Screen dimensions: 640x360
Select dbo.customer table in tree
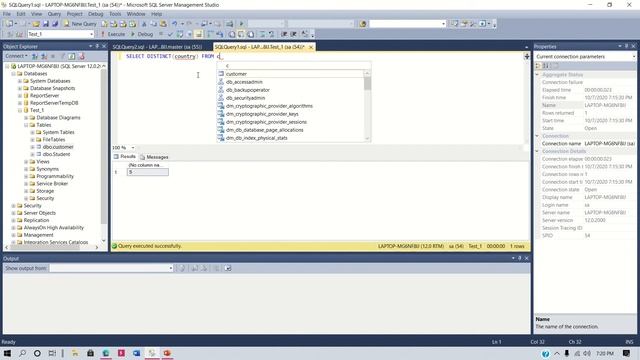[x=58, y=147]
